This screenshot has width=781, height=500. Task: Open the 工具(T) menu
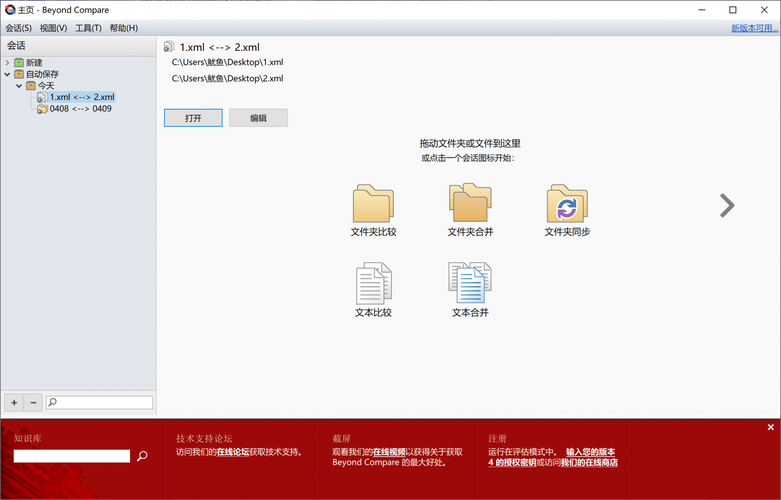(88, 28)
